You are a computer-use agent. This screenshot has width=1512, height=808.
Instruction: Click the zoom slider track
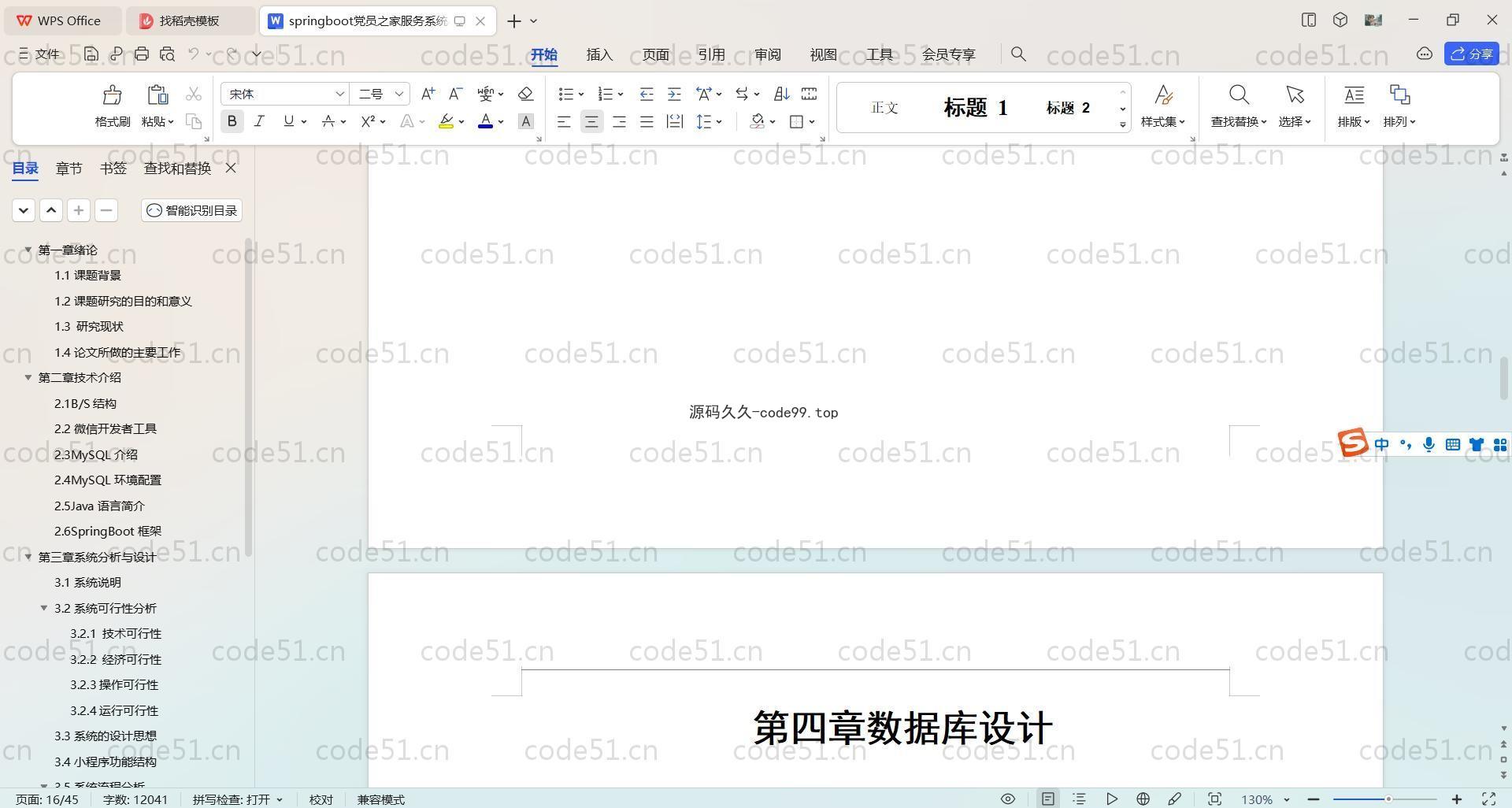coord(1385,799)
